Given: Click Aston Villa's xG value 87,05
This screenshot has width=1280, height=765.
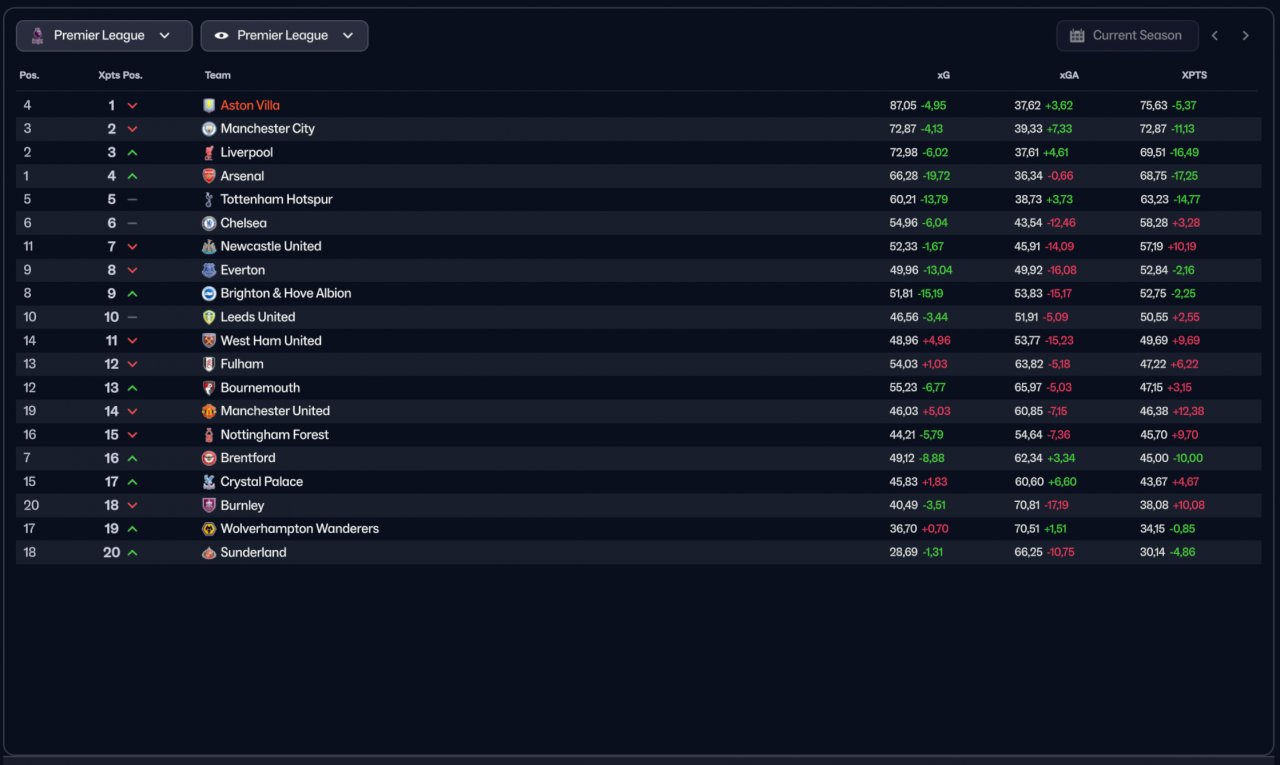Looking at the screenshot, I should (903, 105).
